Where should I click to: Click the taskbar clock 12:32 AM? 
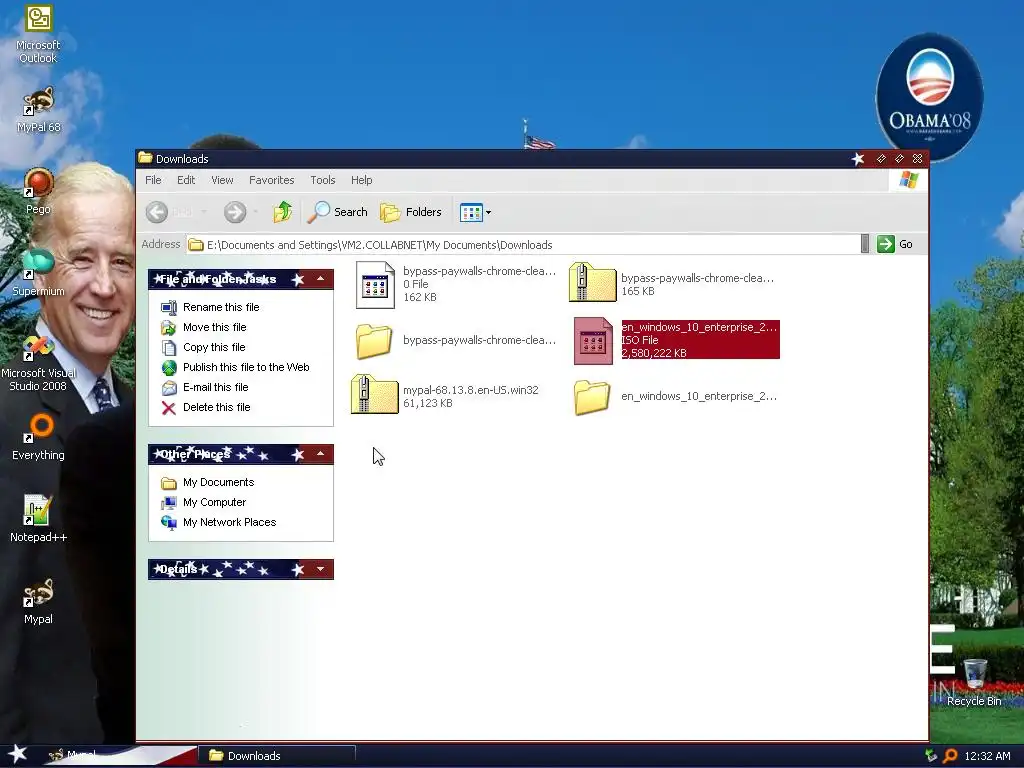(987, 756)
